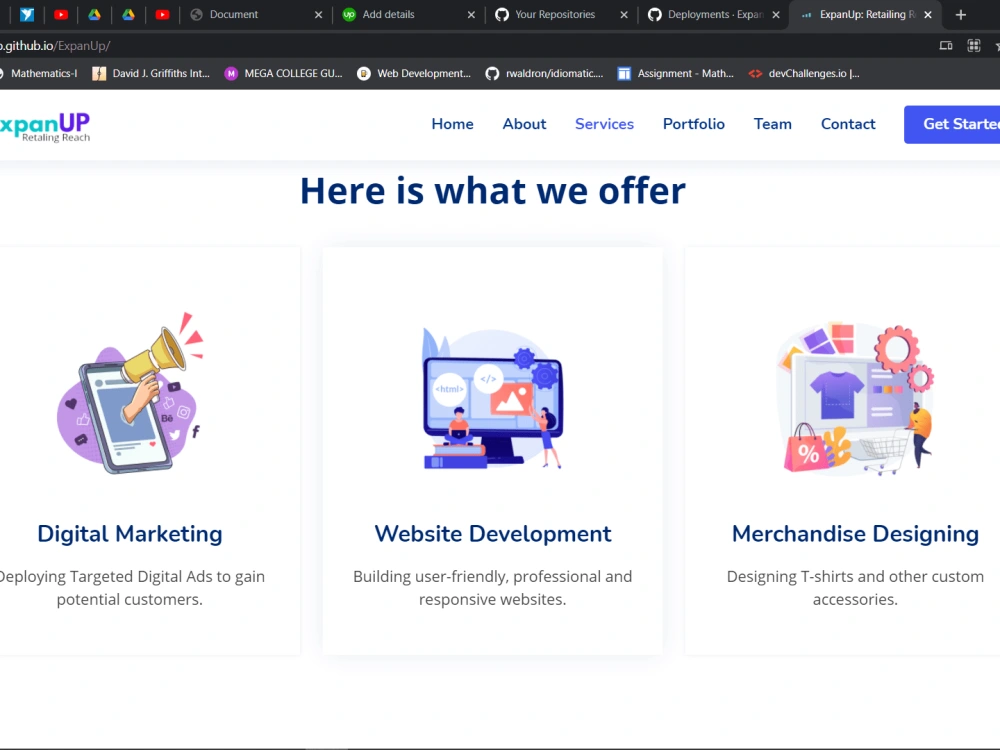Click the Website Development heading

492,534
